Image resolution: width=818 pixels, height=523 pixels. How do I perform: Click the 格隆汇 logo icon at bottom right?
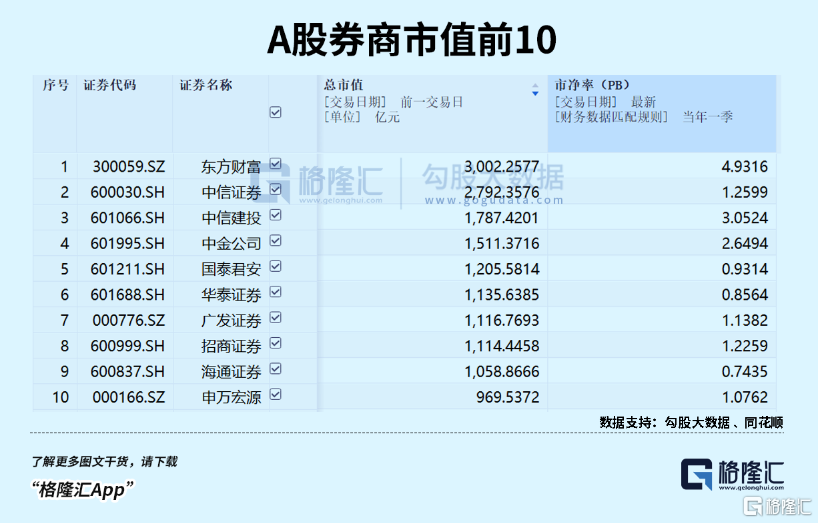click(x=696, y=475)
